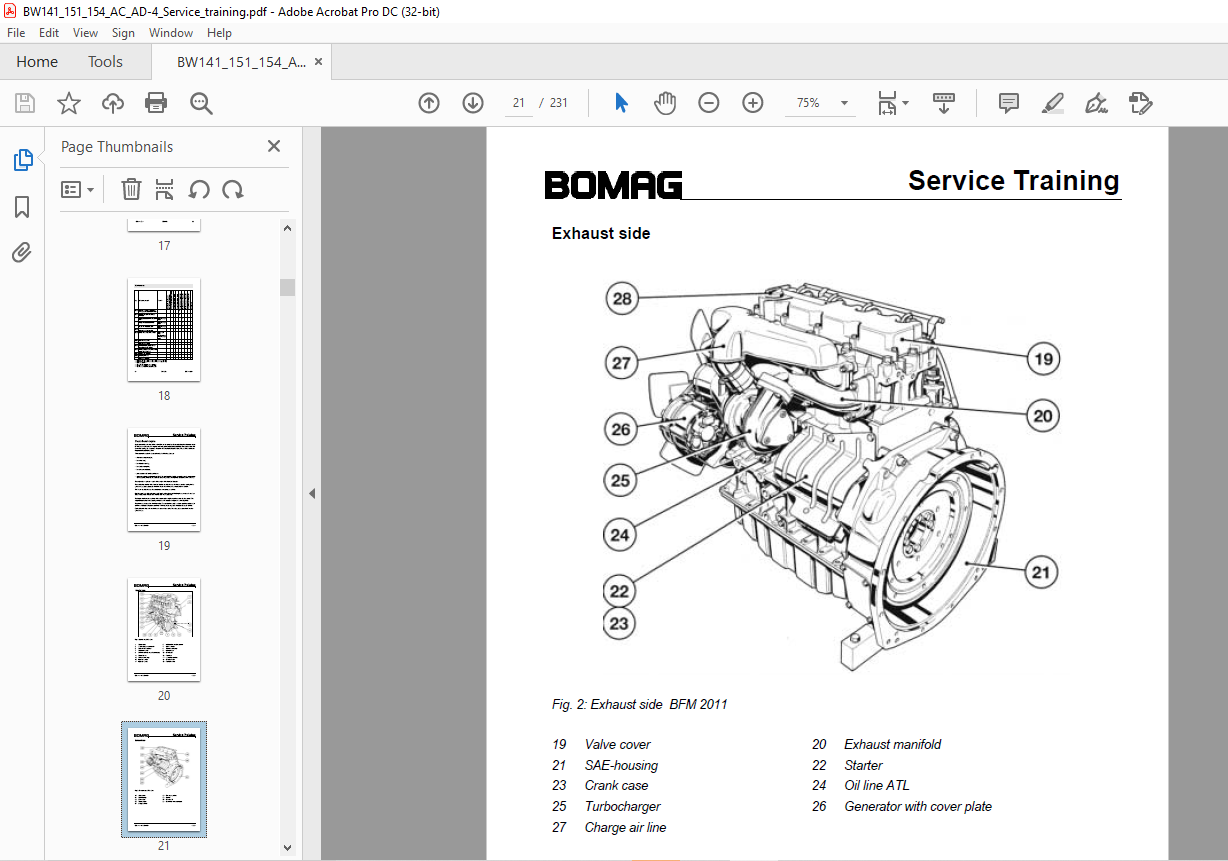Screen dimensions: 1228x861
Task: Select the Highlight text pen tool
Action: click(1052, 103)
